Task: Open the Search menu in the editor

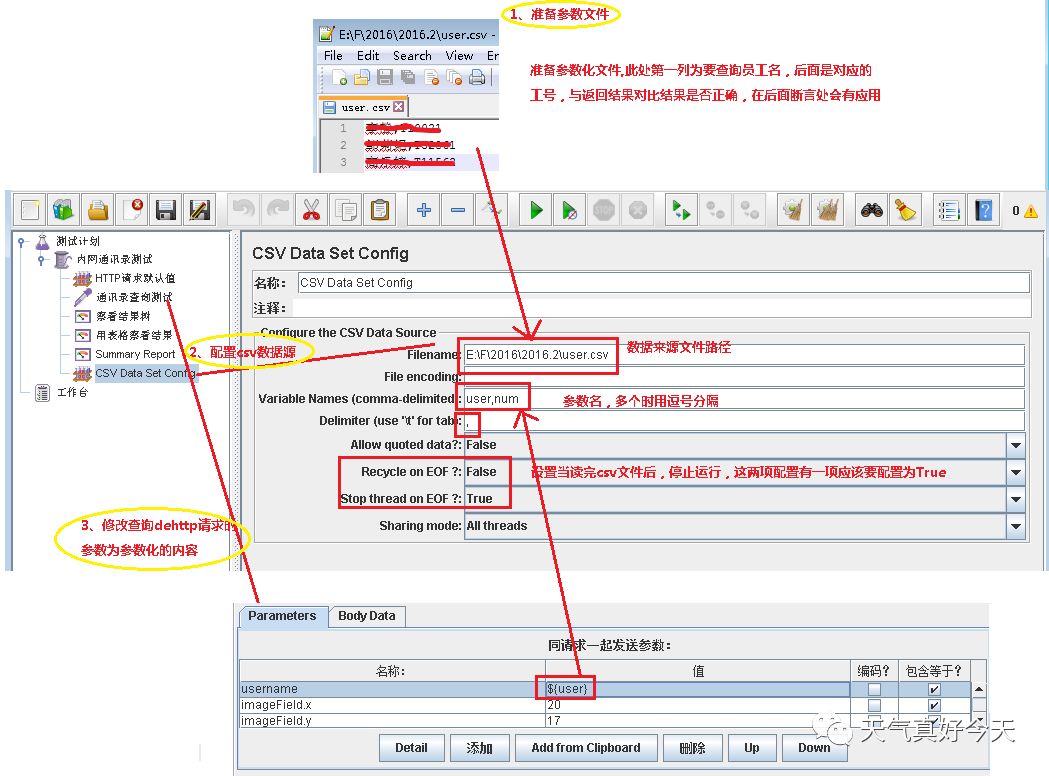Action: pyautogui.click(x=412, y=56)
